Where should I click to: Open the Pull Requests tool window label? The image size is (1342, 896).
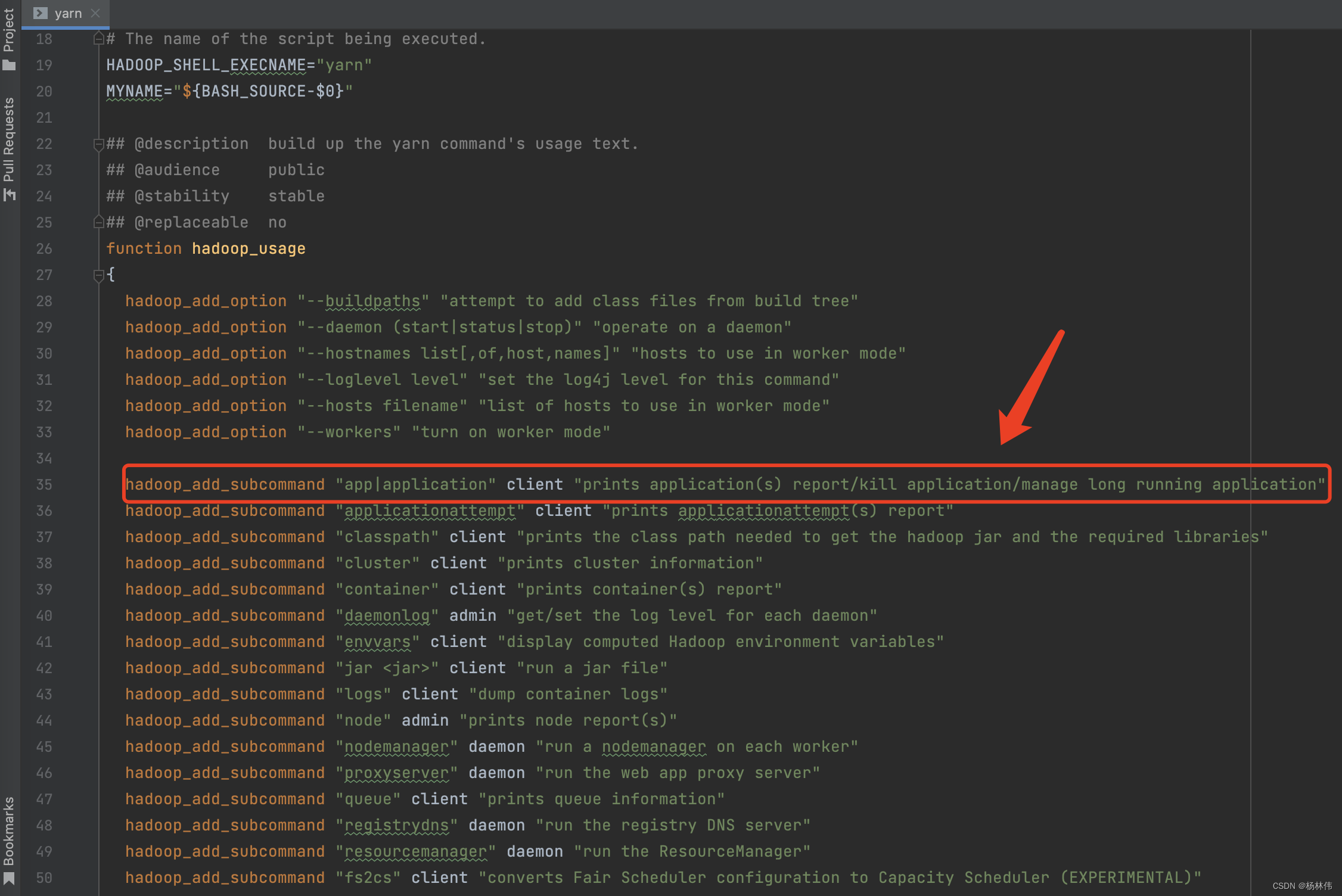(x=9, y=140)
